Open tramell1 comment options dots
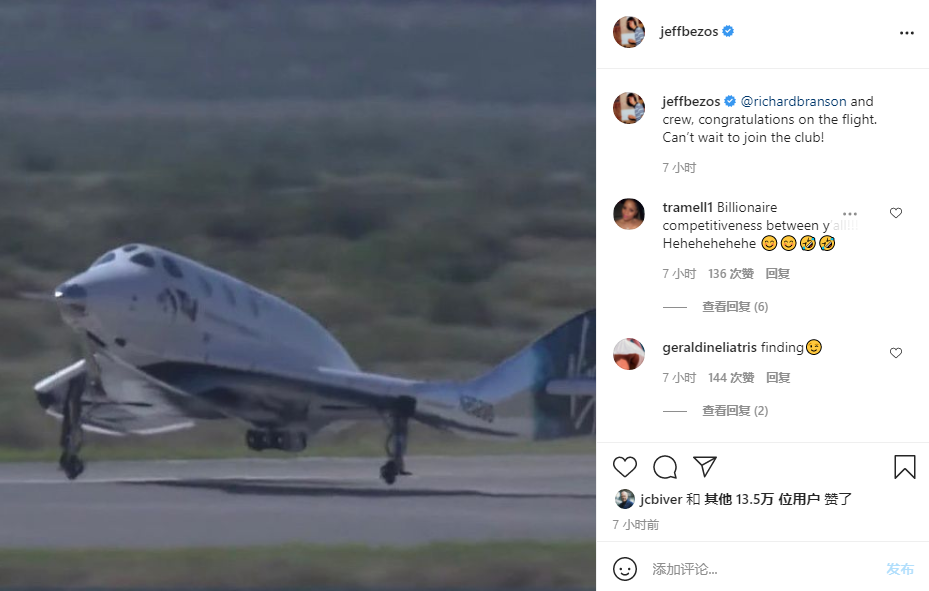The width and height of the screenshot is (929, 591). pos(850,213)
